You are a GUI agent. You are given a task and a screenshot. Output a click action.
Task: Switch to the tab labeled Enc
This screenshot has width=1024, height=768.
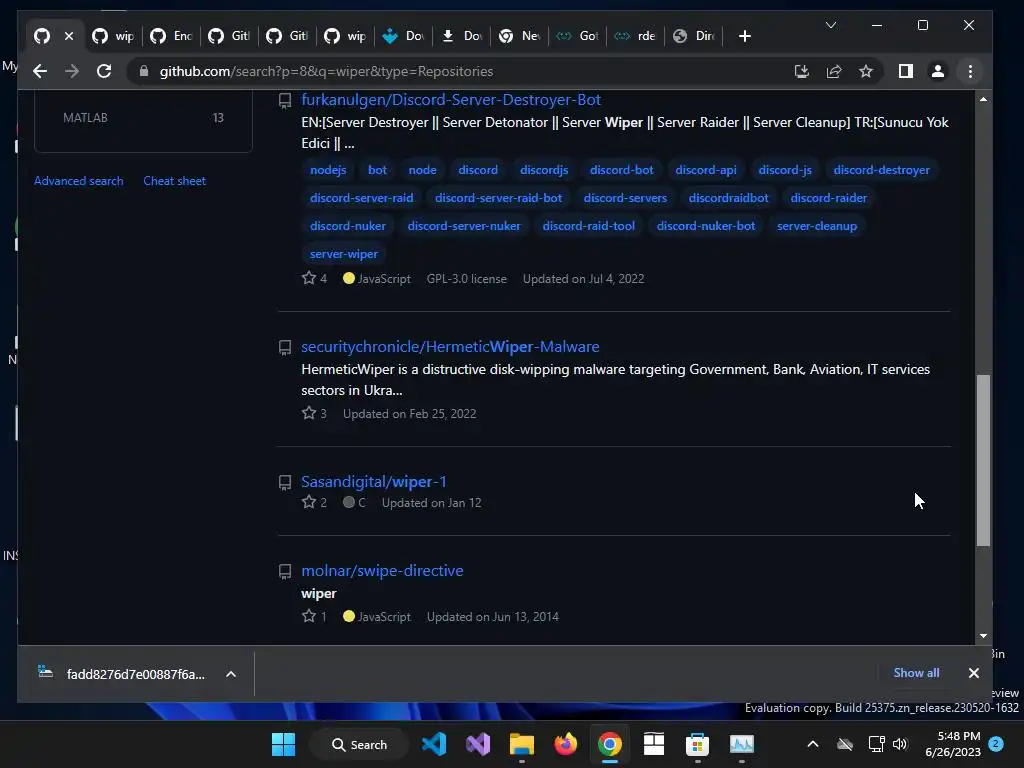click(x=171, y=36)
